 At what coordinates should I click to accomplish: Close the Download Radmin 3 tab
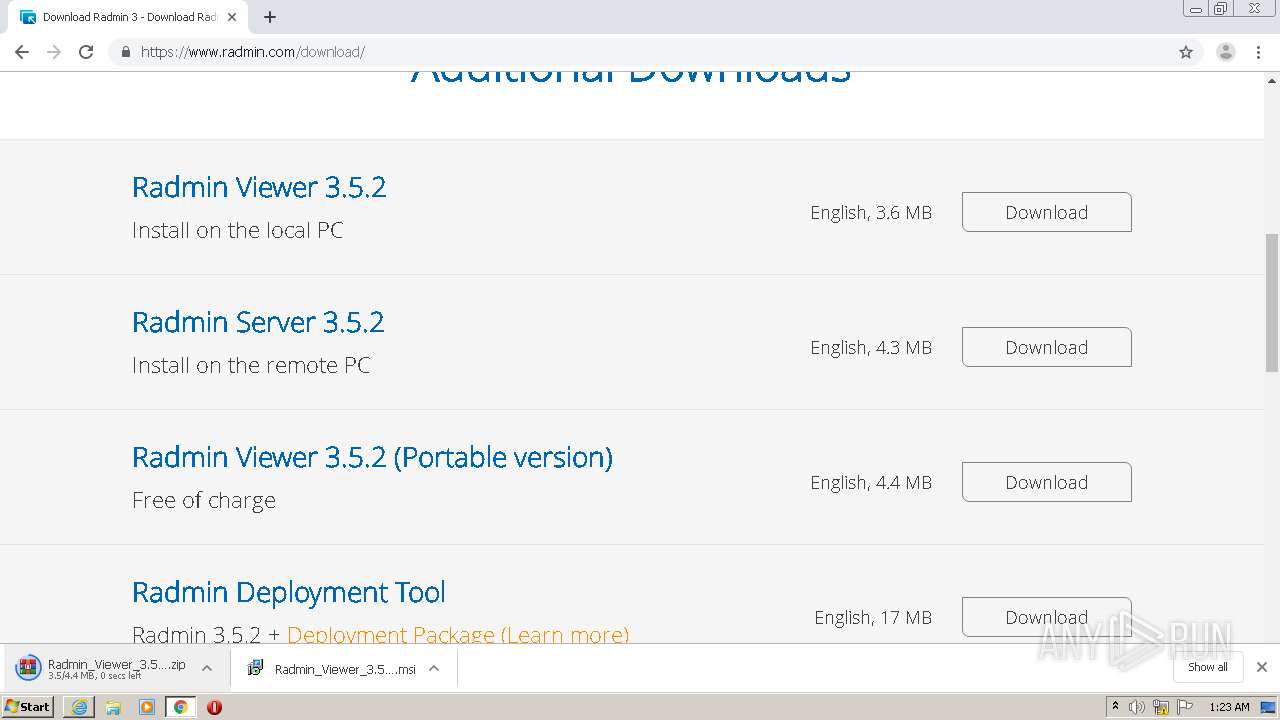[232, 17]
